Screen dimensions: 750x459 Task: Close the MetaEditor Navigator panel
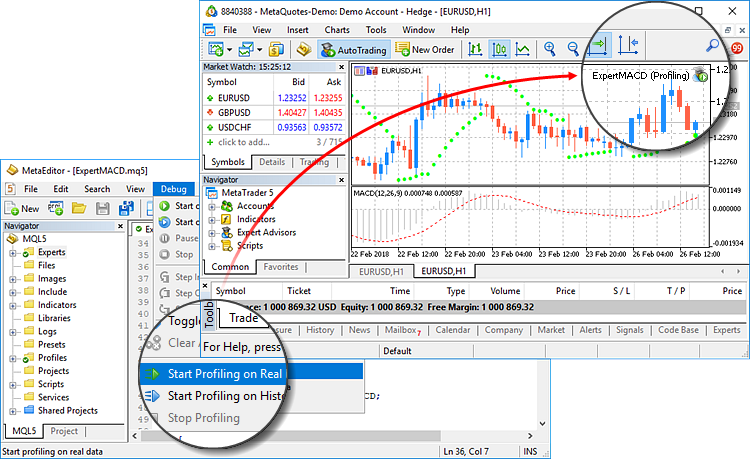121,226
